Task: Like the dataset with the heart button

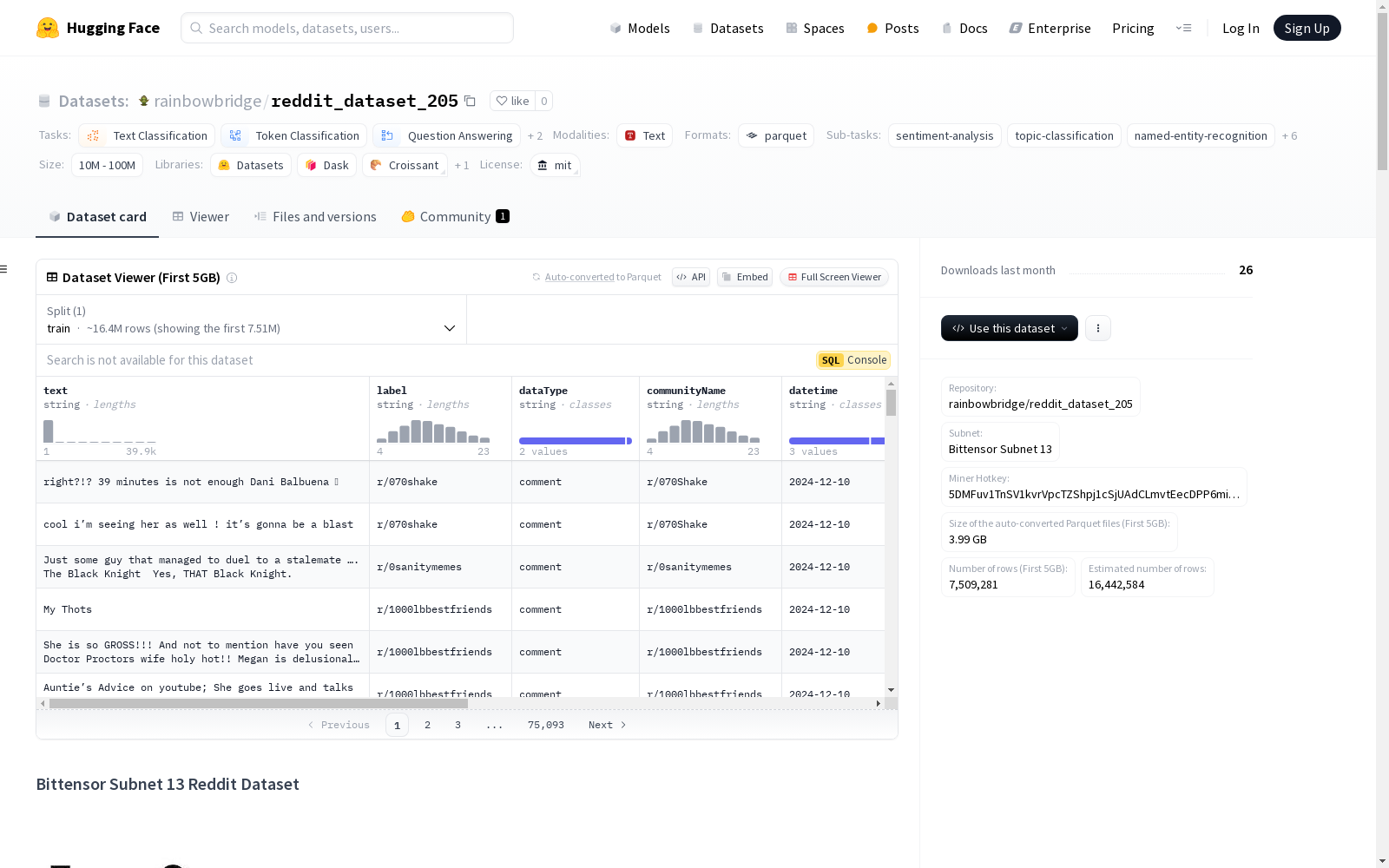Action: click(x=512, y=101)
